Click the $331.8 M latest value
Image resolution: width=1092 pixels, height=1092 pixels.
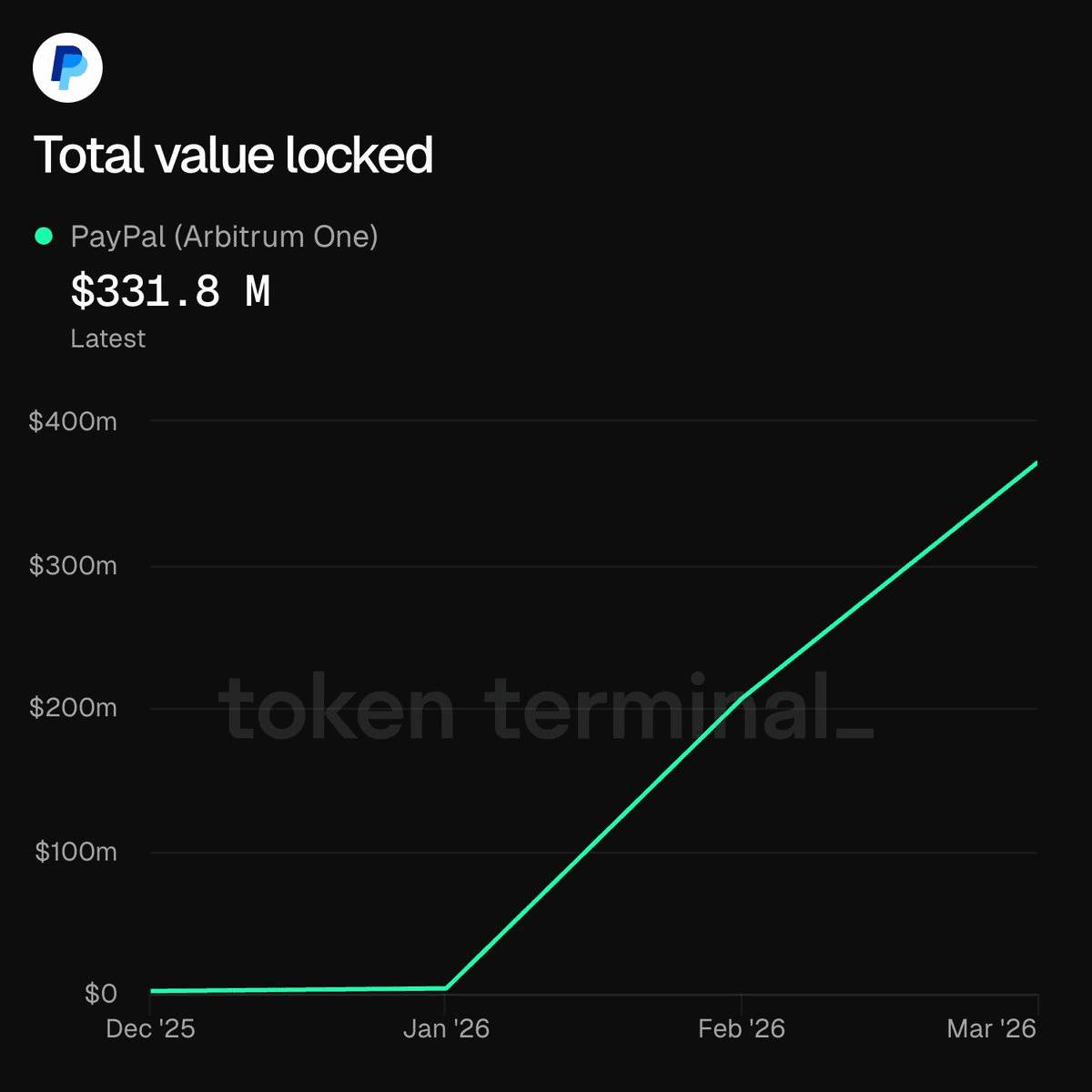(x=170, y=292)
